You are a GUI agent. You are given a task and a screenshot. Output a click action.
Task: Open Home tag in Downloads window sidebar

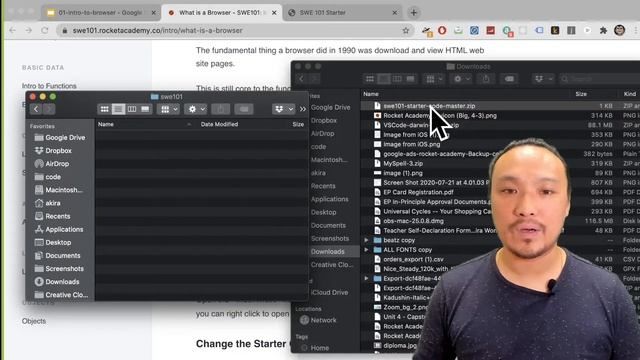click(315, 348)
